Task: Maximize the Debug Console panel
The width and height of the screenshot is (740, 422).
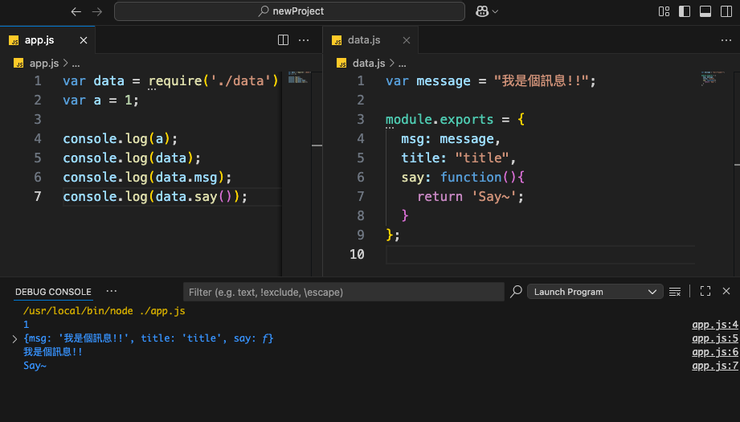Action: point(705,291)
